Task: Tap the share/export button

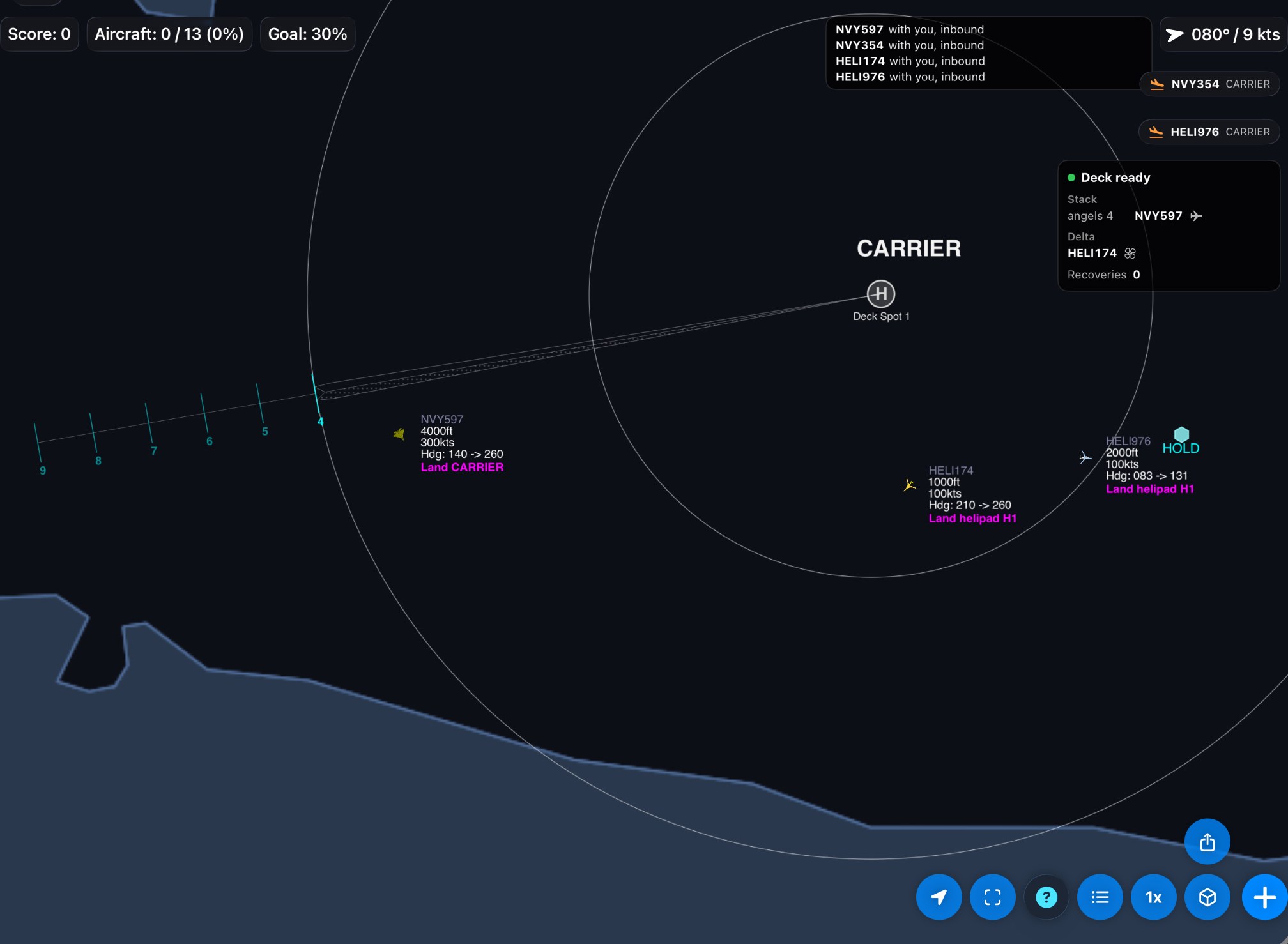Action: 1207,842
